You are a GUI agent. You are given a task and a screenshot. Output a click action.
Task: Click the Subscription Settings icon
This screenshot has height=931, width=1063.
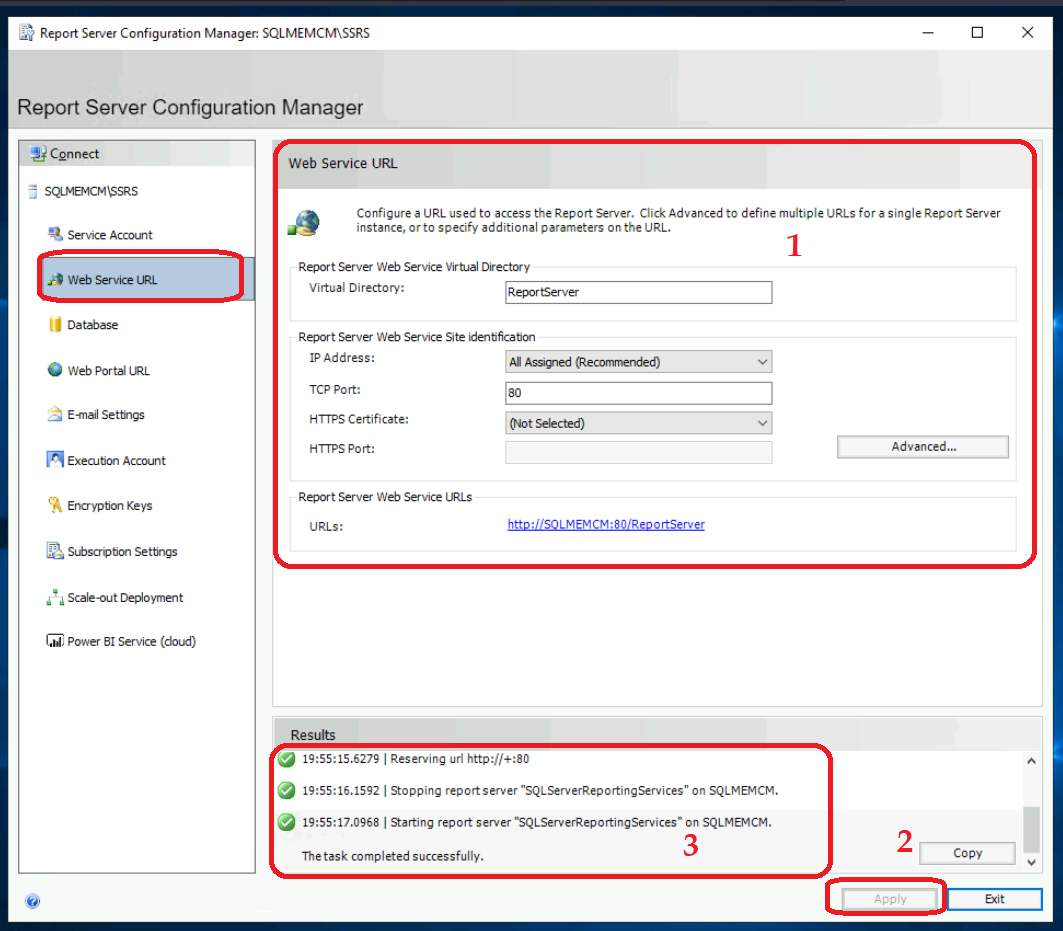click(x=55, y=551)
